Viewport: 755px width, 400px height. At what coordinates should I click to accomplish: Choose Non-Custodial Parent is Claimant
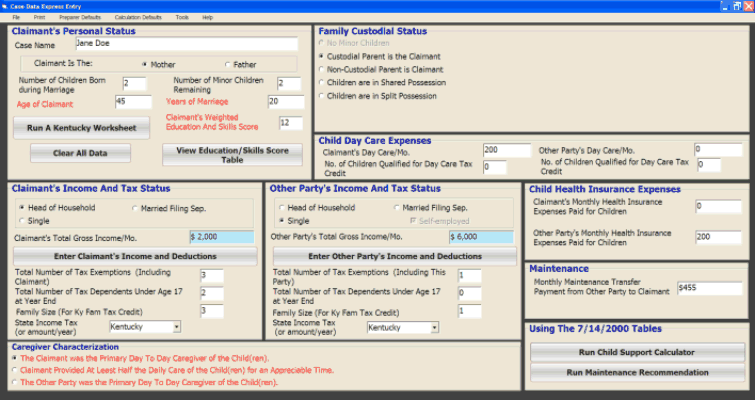coord(322,70)
